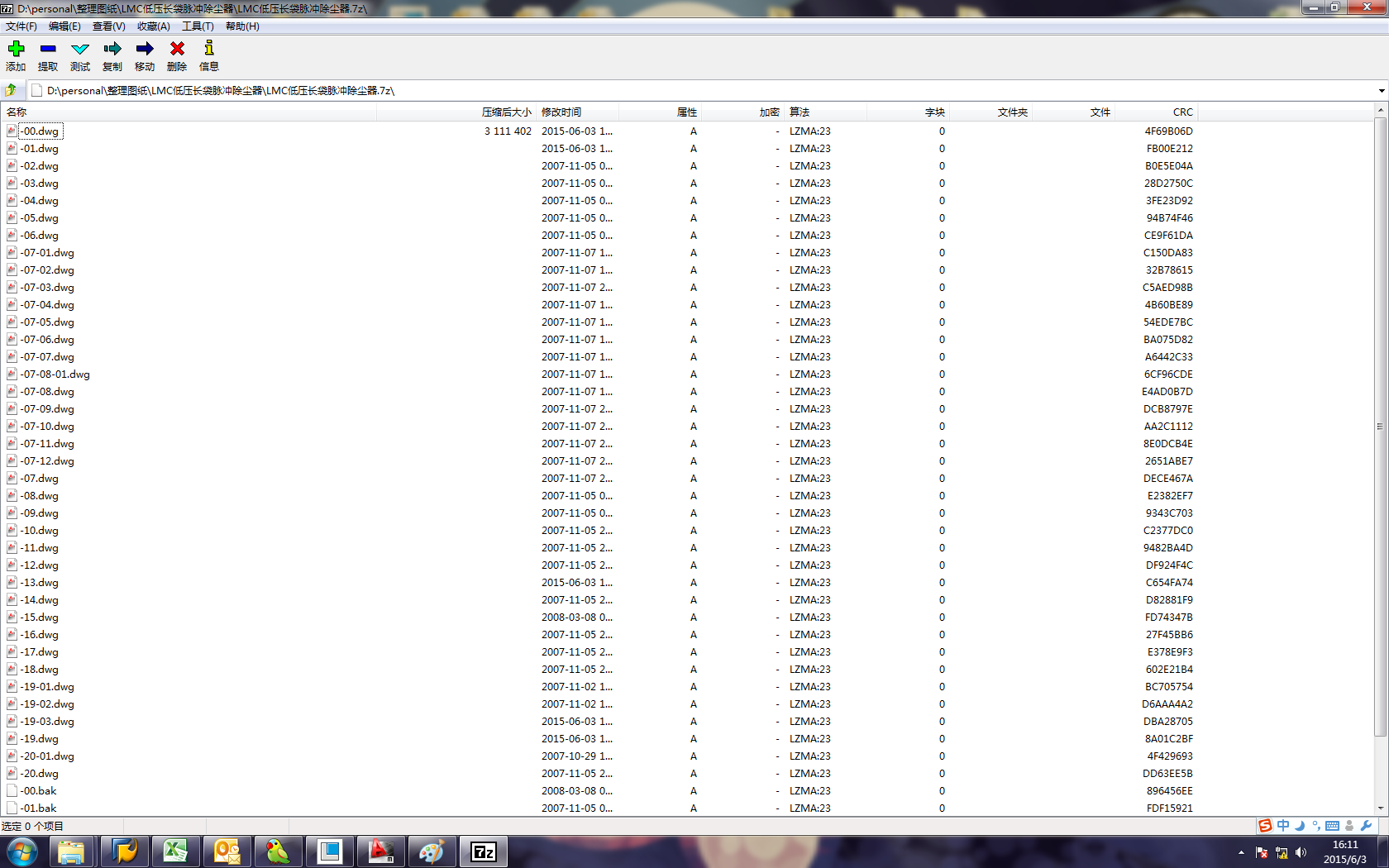1389x868 pixels.
Task: Select the file -00.dwg
Action: tap(41, 131)
